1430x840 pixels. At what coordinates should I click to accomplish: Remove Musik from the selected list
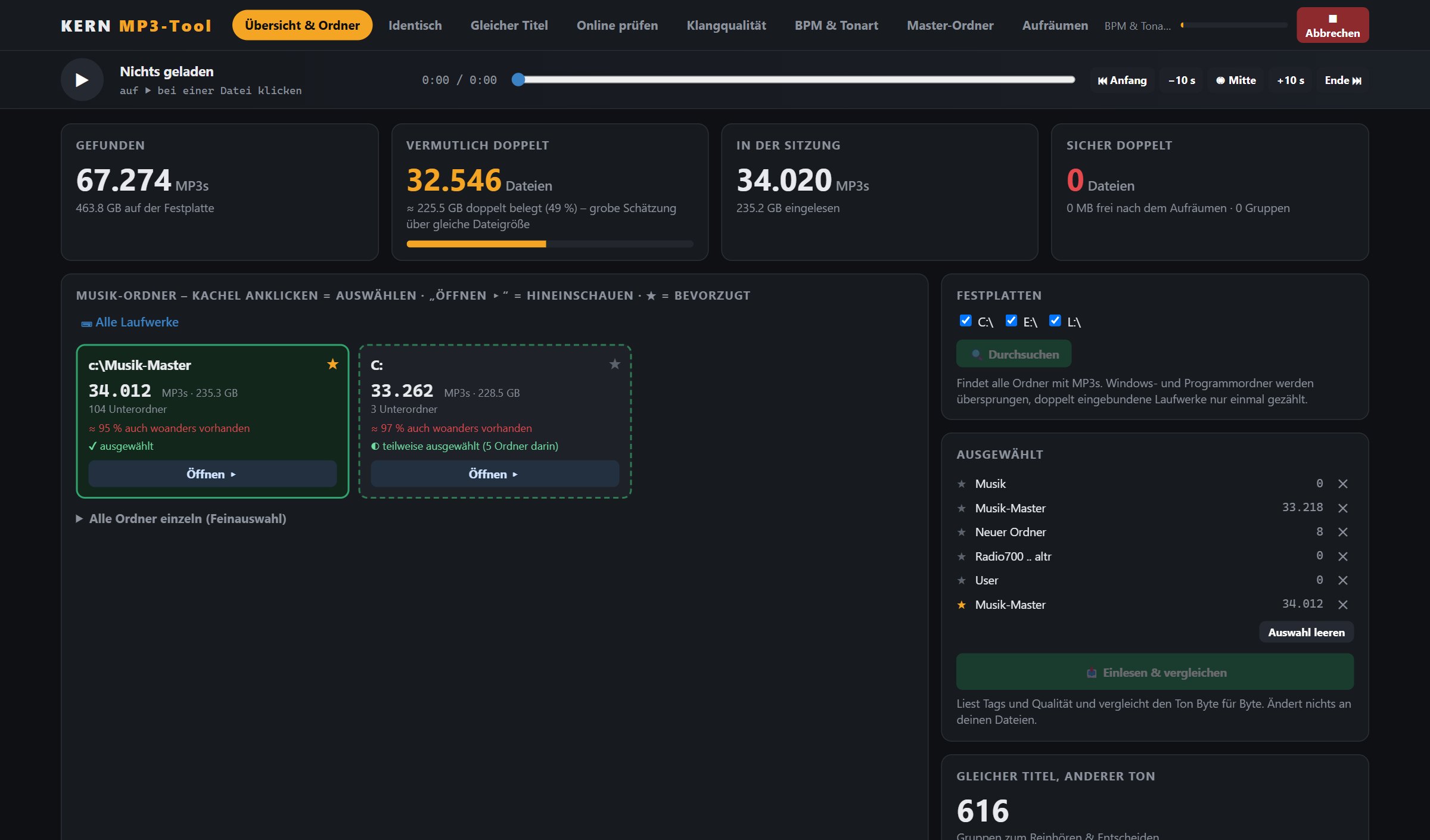[x=1342, y=484]
